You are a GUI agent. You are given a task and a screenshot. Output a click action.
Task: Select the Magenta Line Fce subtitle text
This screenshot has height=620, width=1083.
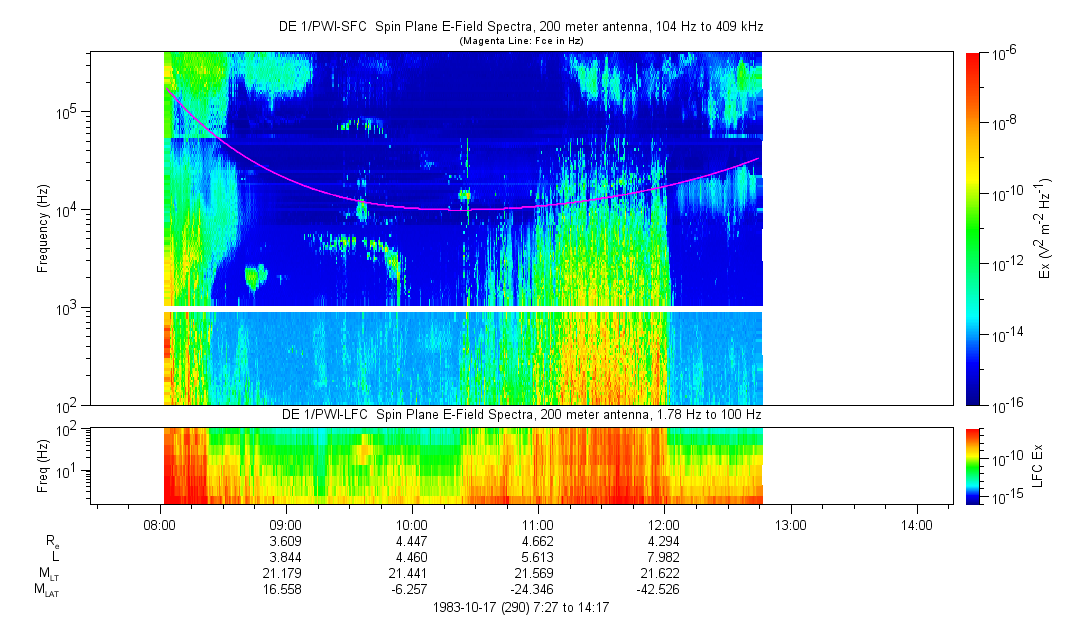click(521, 41)
